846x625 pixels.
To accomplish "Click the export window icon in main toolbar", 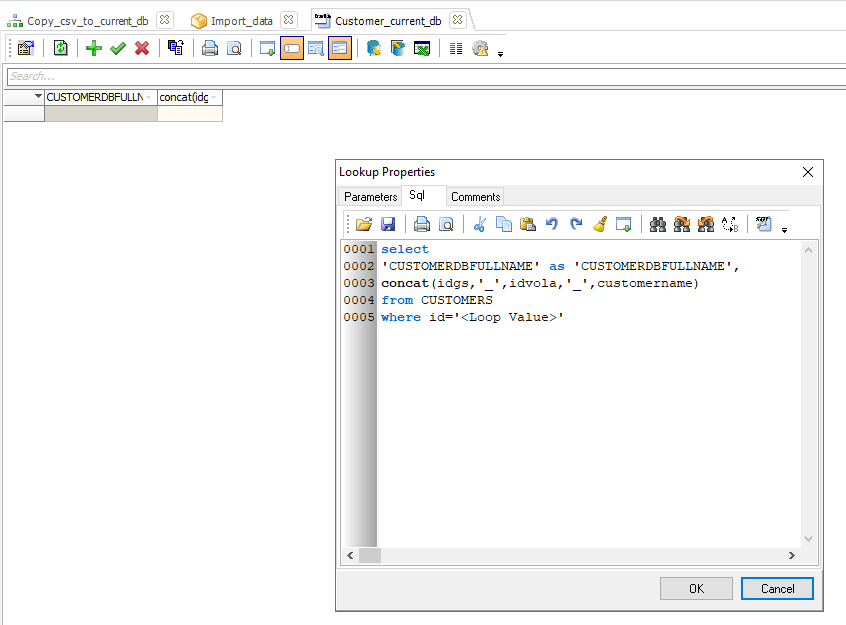I will (268, 49).
